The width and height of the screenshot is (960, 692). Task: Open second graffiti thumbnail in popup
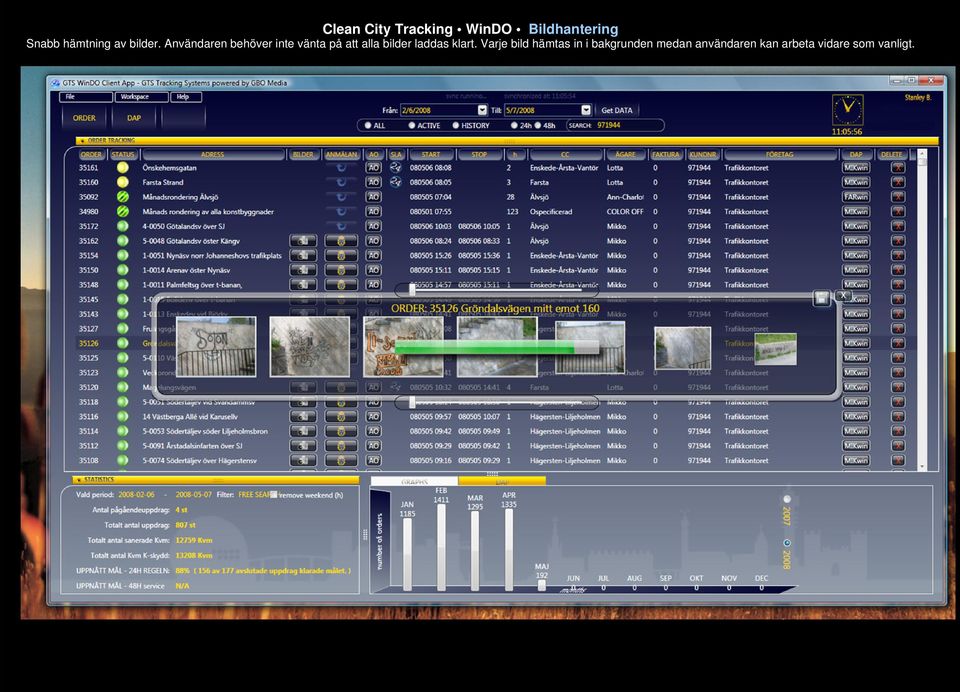coord(310,346)
